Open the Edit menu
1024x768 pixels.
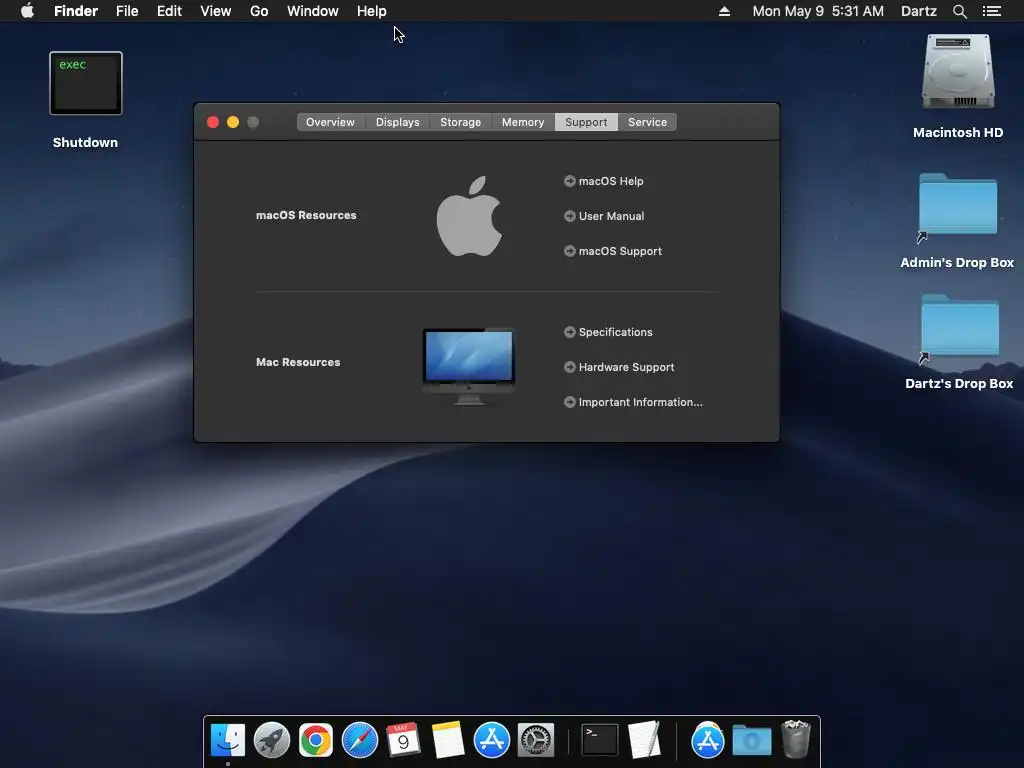169,11
